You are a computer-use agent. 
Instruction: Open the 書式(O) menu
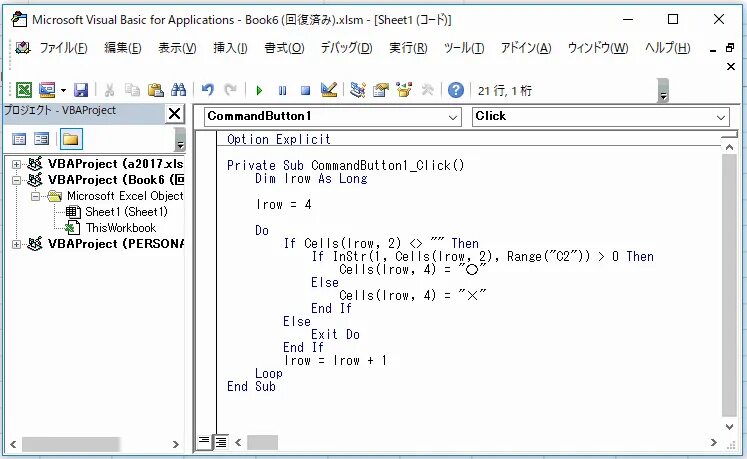[x=284, y=48]
